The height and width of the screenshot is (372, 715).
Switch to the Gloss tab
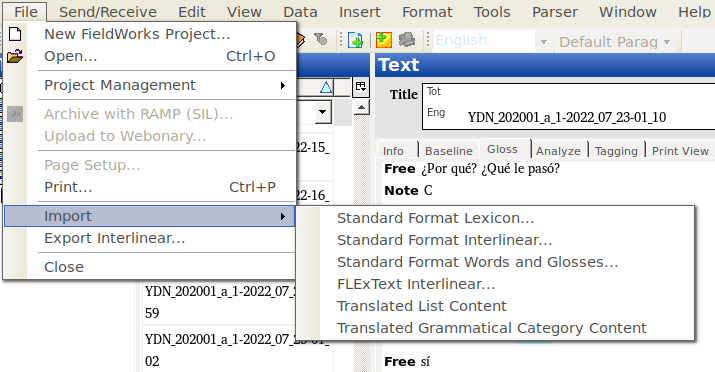tap(502, 149)
